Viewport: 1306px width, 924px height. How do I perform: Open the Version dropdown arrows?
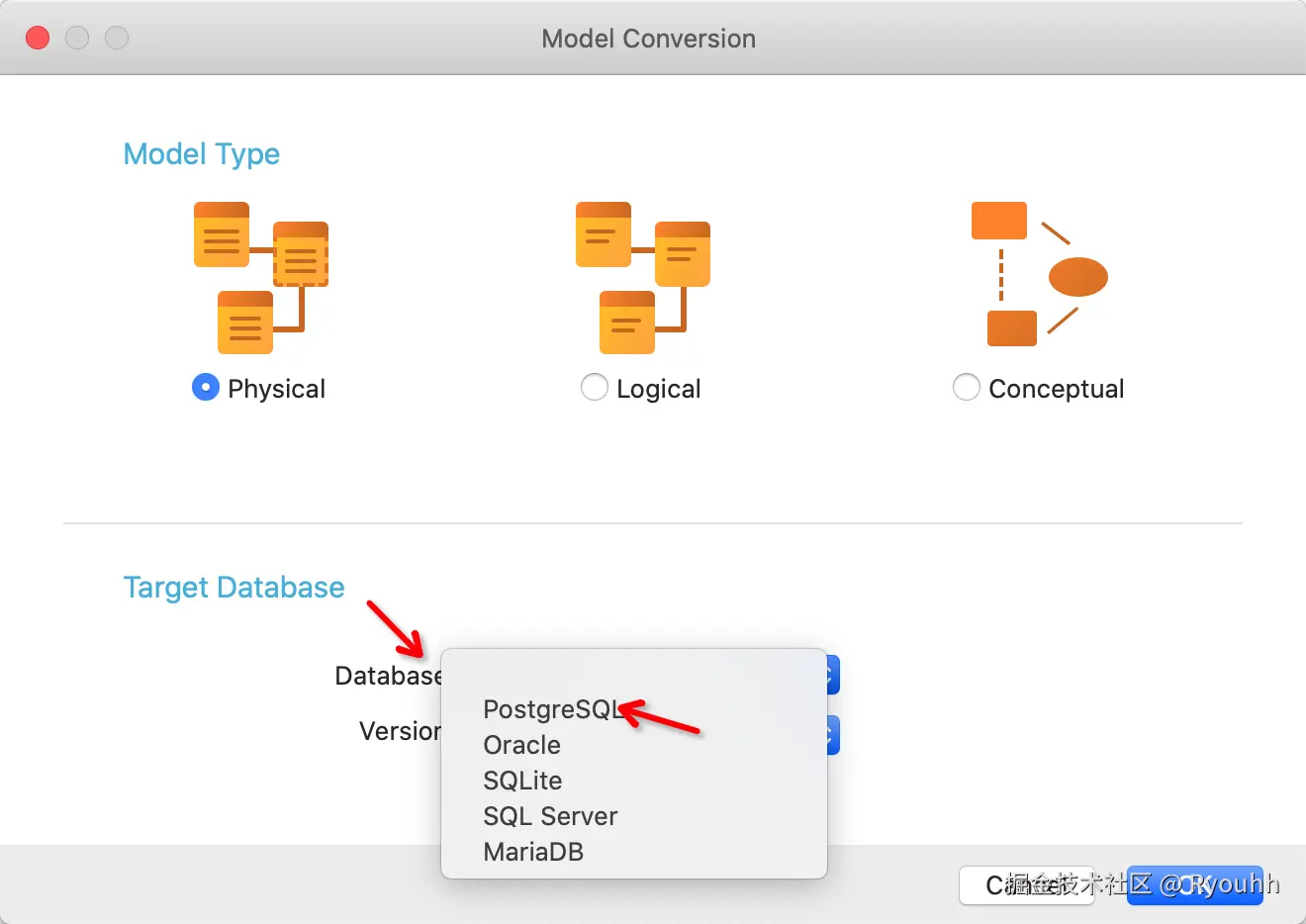832,735
